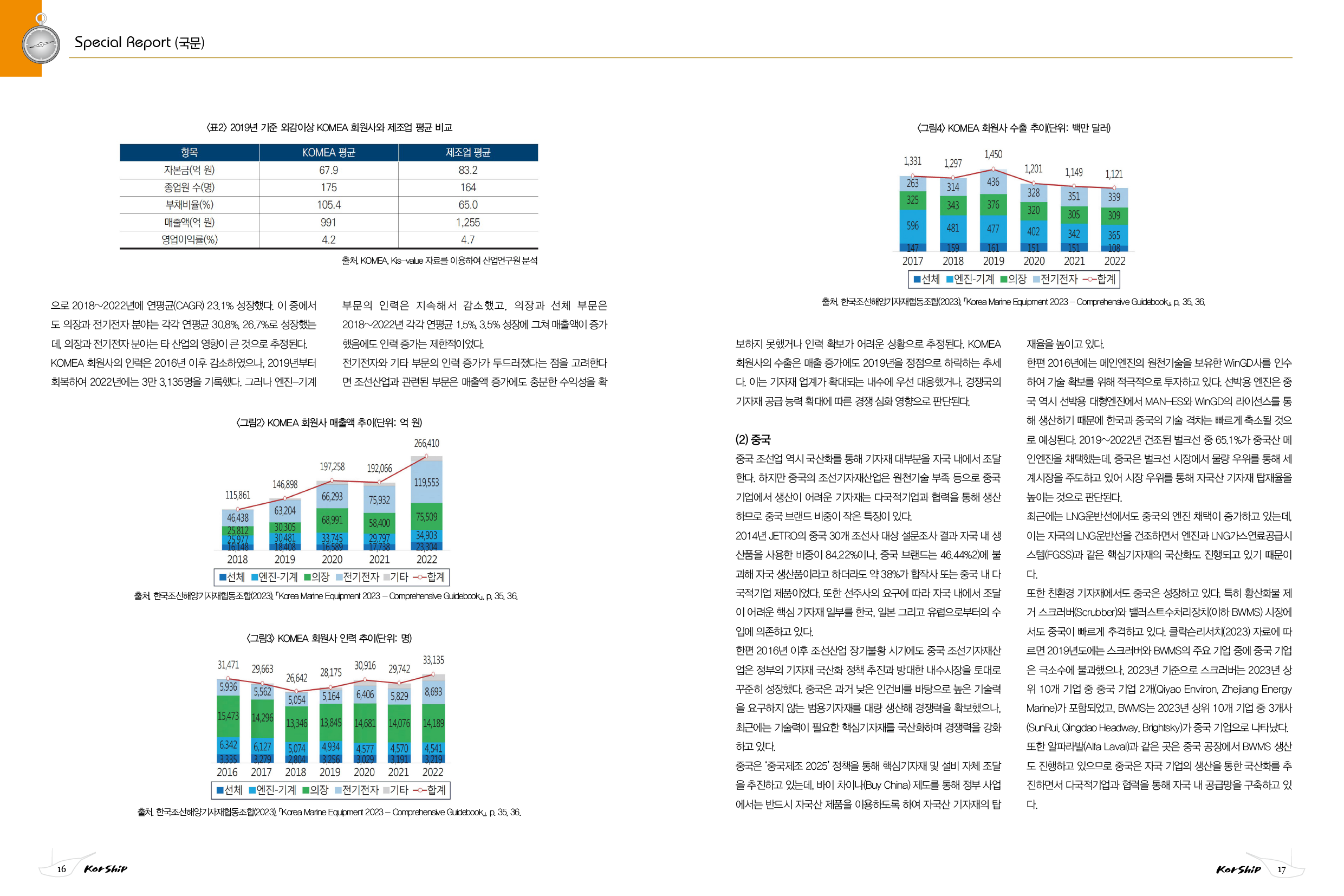Select the 164 value in 종업원 수 row
Screen dimensions: 1344x896
[x=468, y=187]
